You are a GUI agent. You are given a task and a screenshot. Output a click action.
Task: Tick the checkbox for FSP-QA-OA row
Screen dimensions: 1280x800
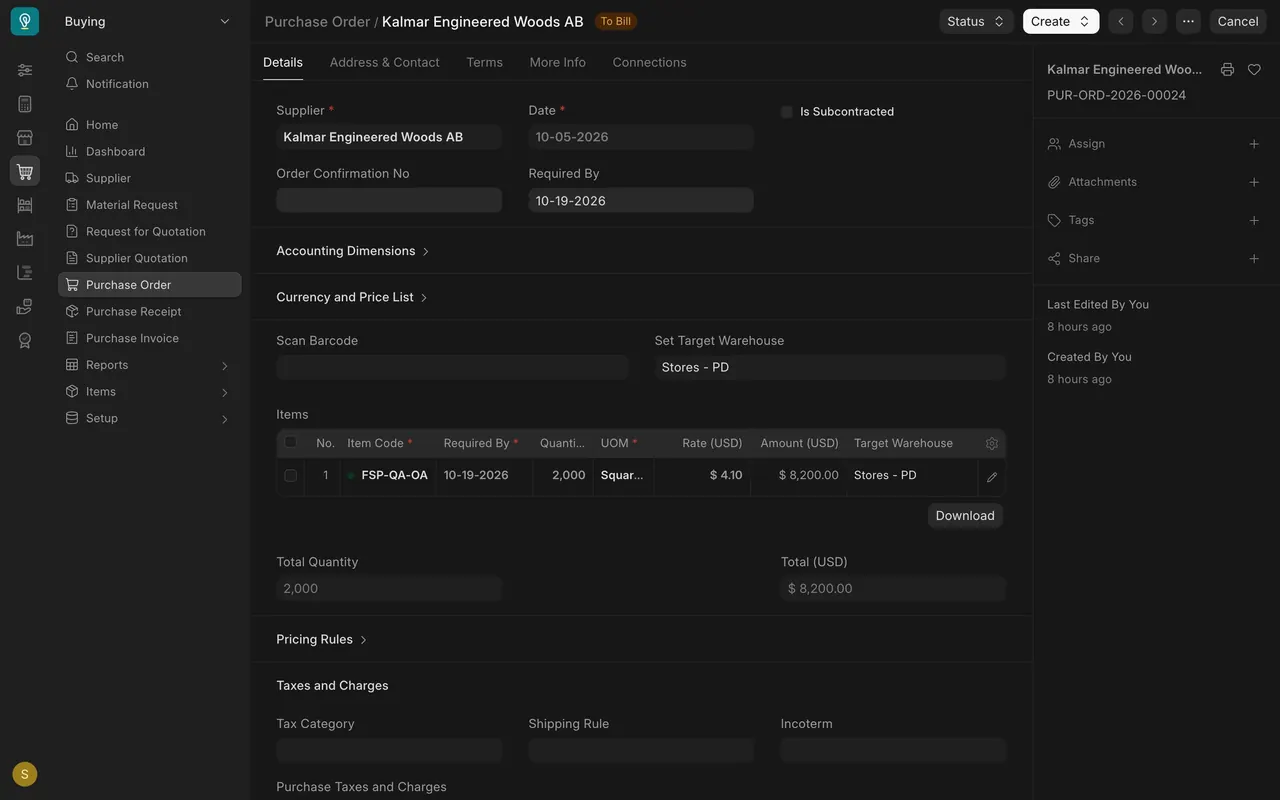click(x=291, y=476)
